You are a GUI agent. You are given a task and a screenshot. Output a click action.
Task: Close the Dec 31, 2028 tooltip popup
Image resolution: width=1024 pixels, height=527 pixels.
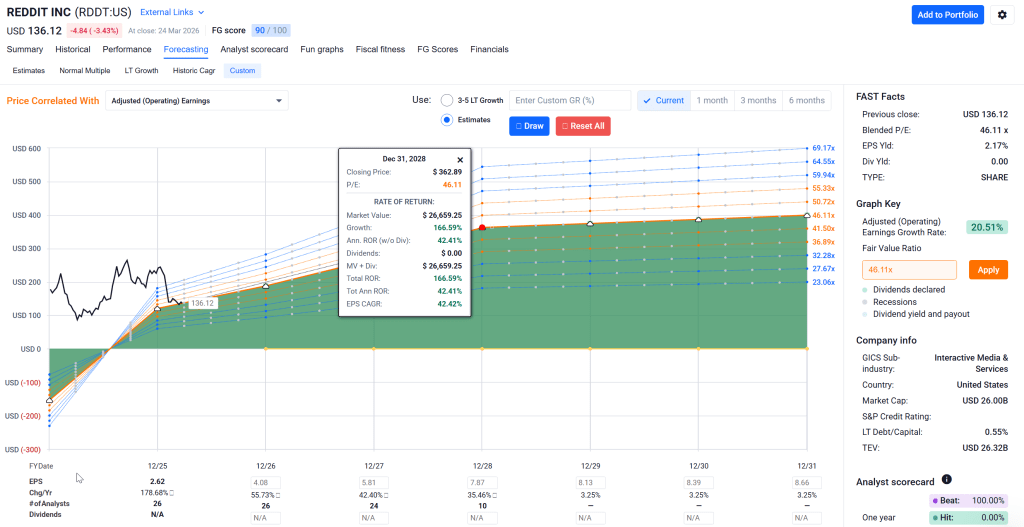point(460,159)
